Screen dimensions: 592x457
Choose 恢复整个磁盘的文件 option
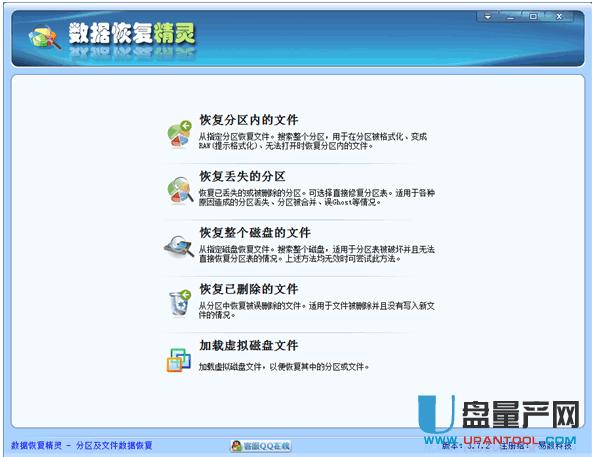click(255, 233)
